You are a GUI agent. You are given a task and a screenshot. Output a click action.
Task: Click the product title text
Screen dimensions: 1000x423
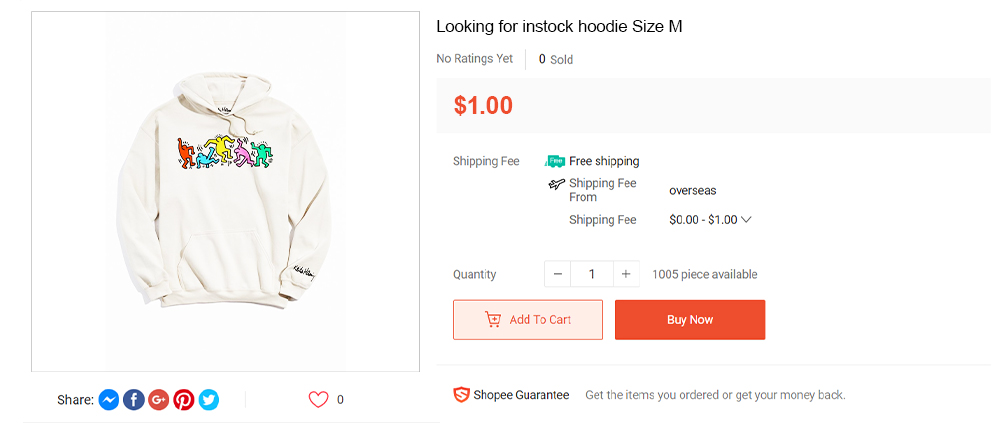pos(559,26)
